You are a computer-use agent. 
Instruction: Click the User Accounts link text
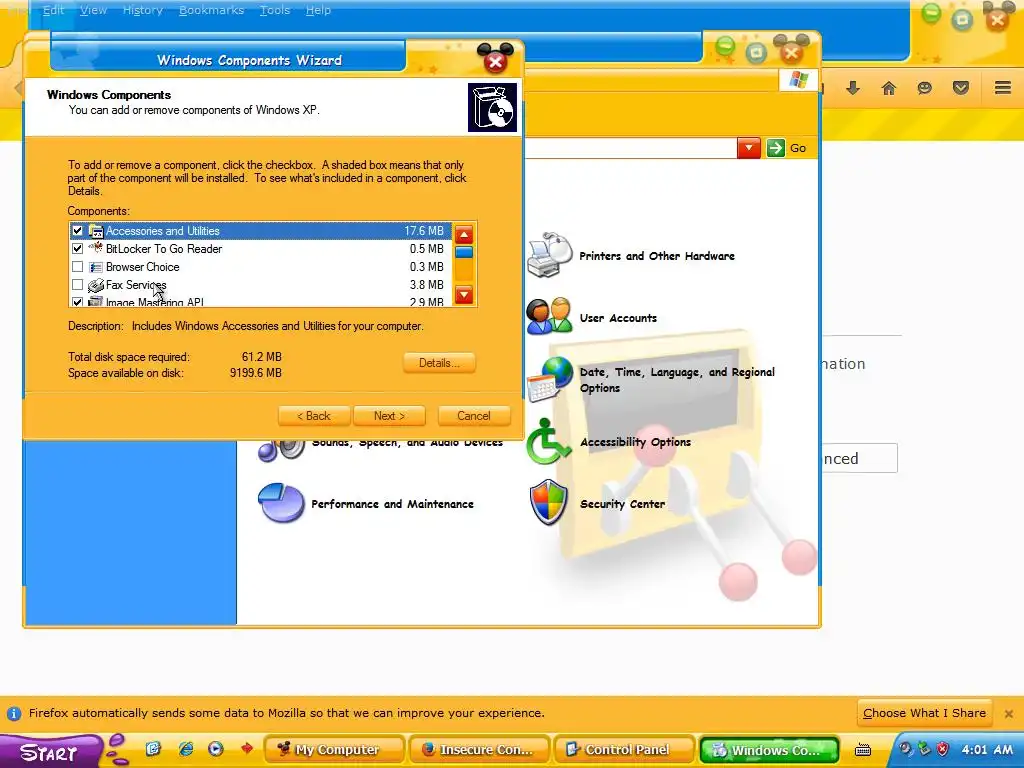pos(618,318)
